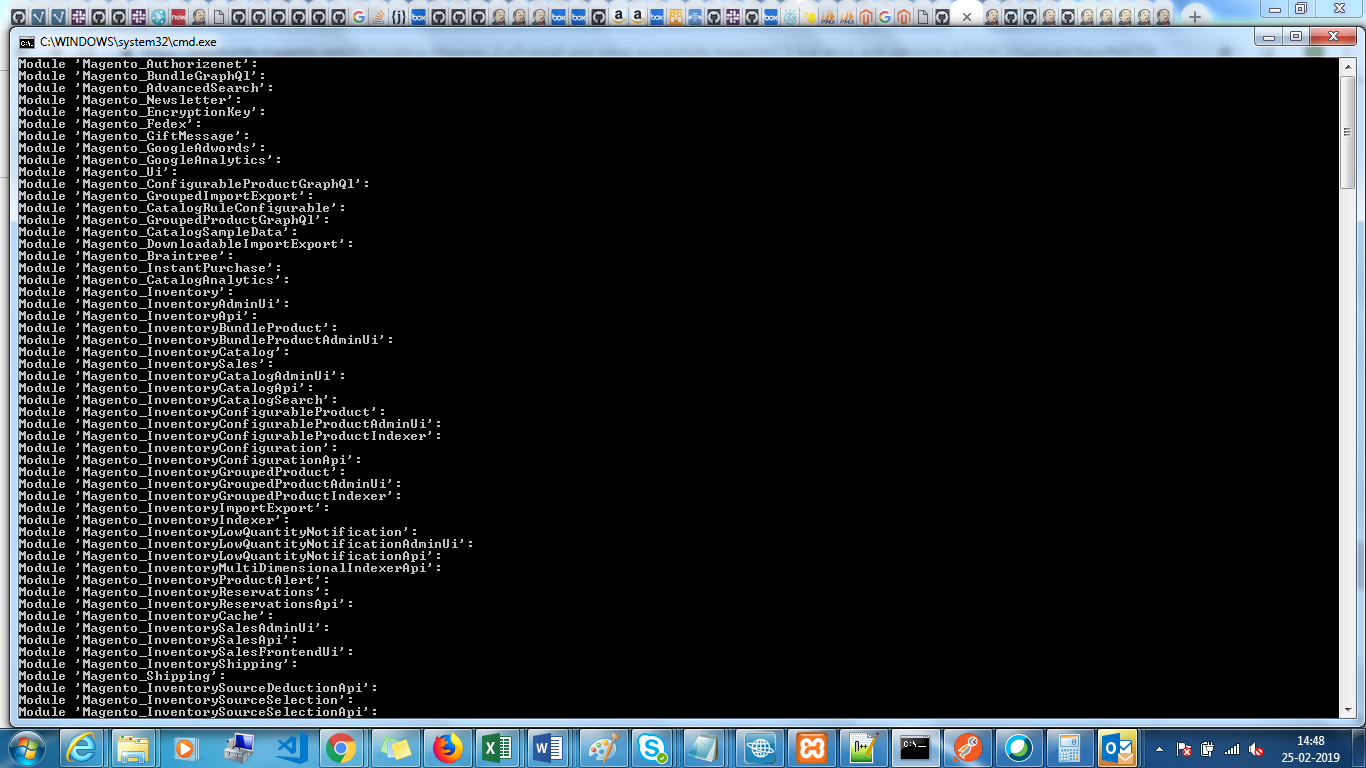Click cmd.exe title bar system menu icon
Viewport: 1366px width, 768px height.
pos(27,42)
